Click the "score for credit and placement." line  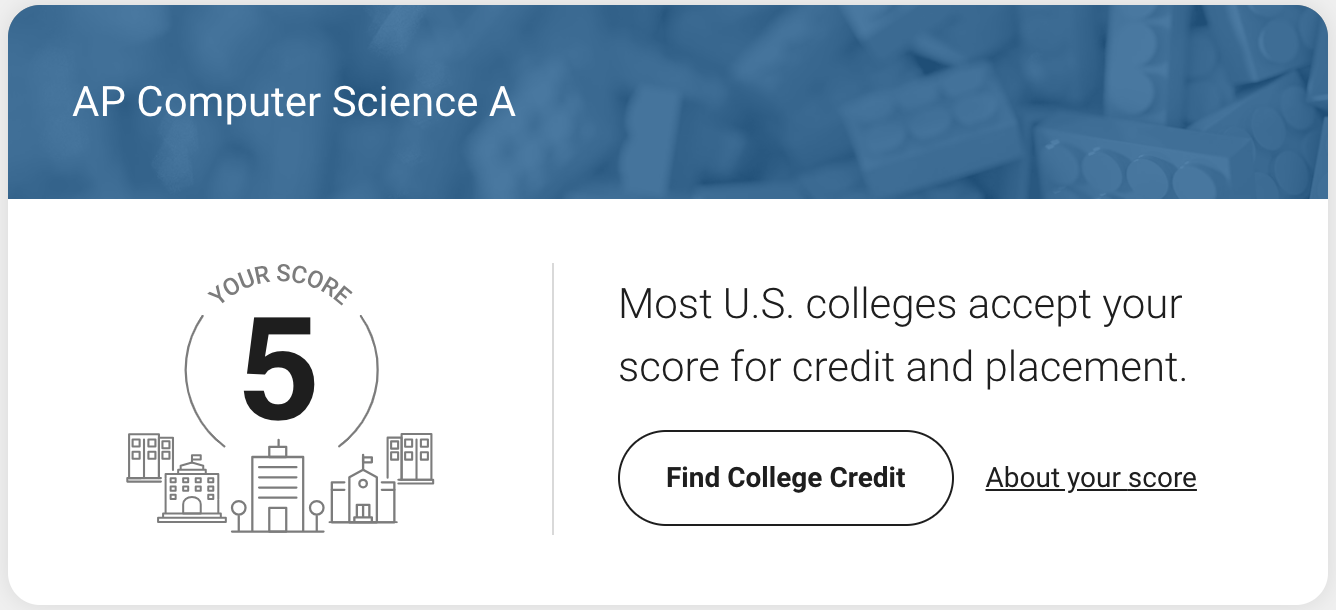click(x=902, y=367)
